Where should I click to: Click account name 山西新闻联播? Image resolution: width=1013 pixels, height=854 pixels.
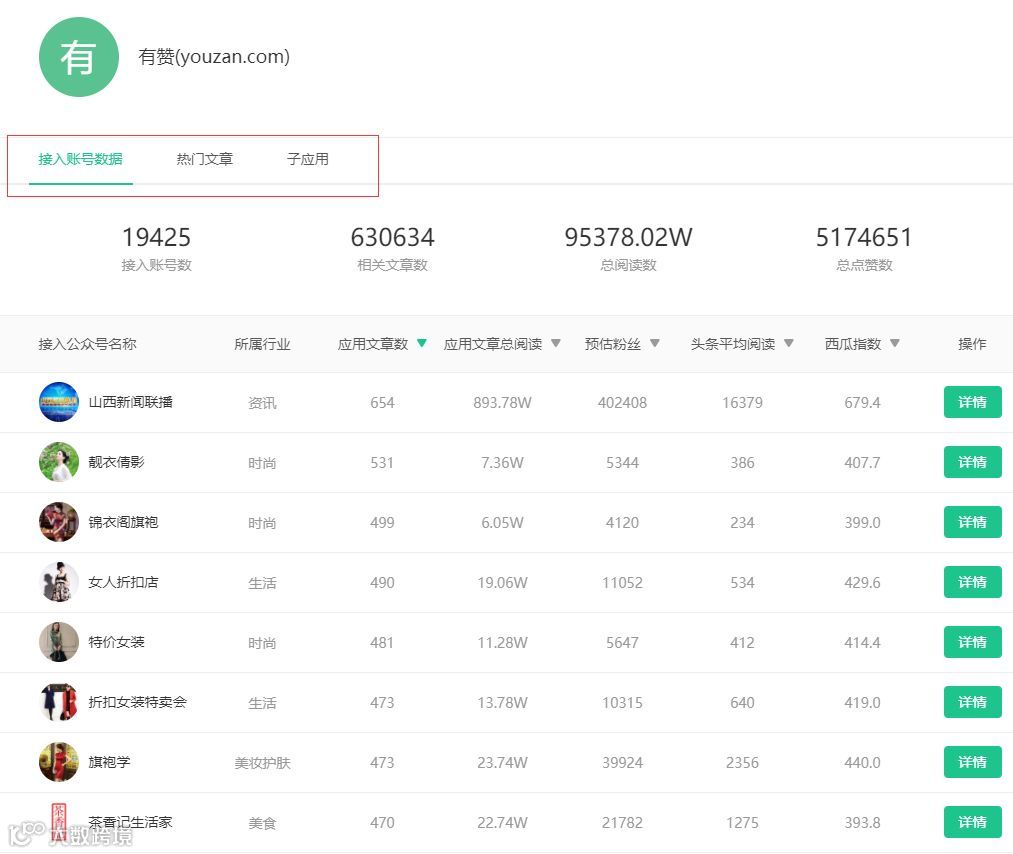131,402
